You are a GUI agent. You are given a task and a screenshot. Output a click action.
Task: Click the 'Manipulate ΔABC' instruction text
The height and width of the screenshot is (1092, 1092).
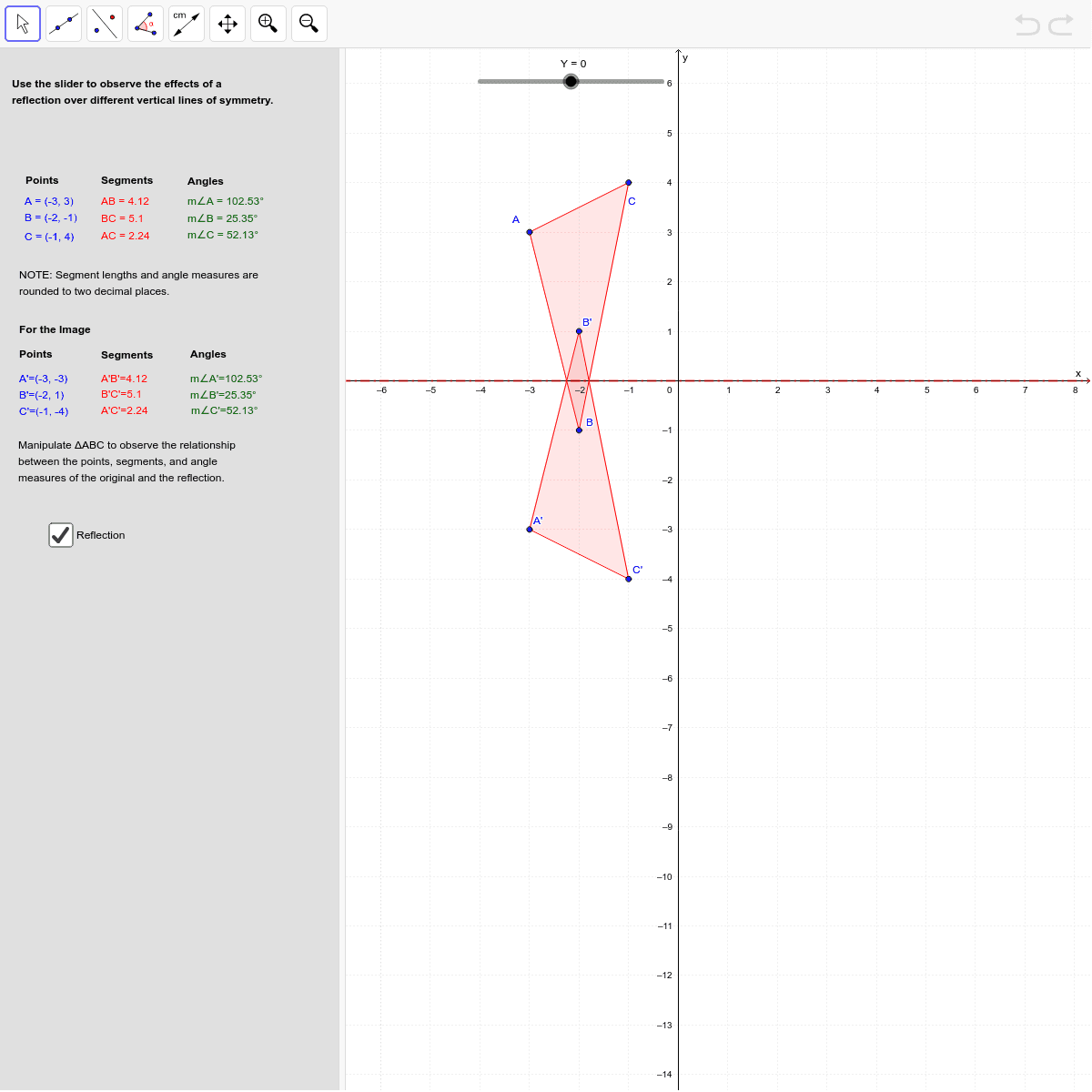pos(126,461)
